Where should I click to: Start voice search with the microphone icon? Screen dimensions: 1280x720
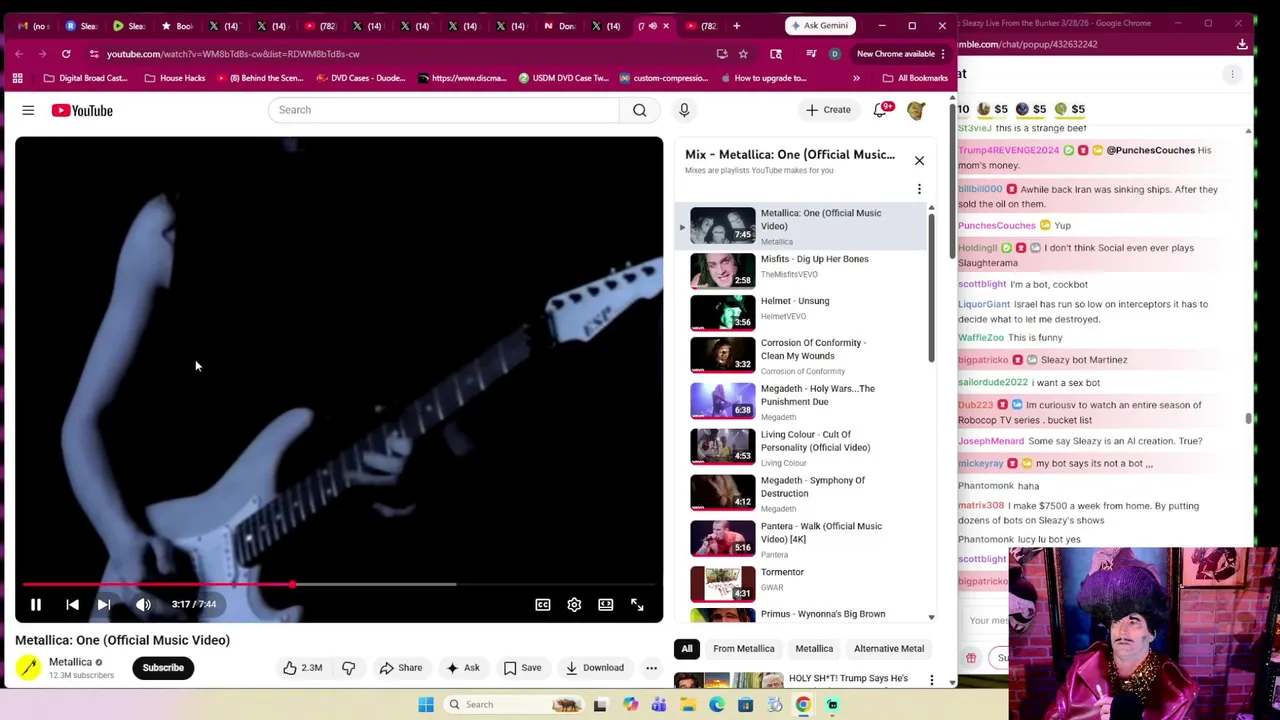(684, 110)
